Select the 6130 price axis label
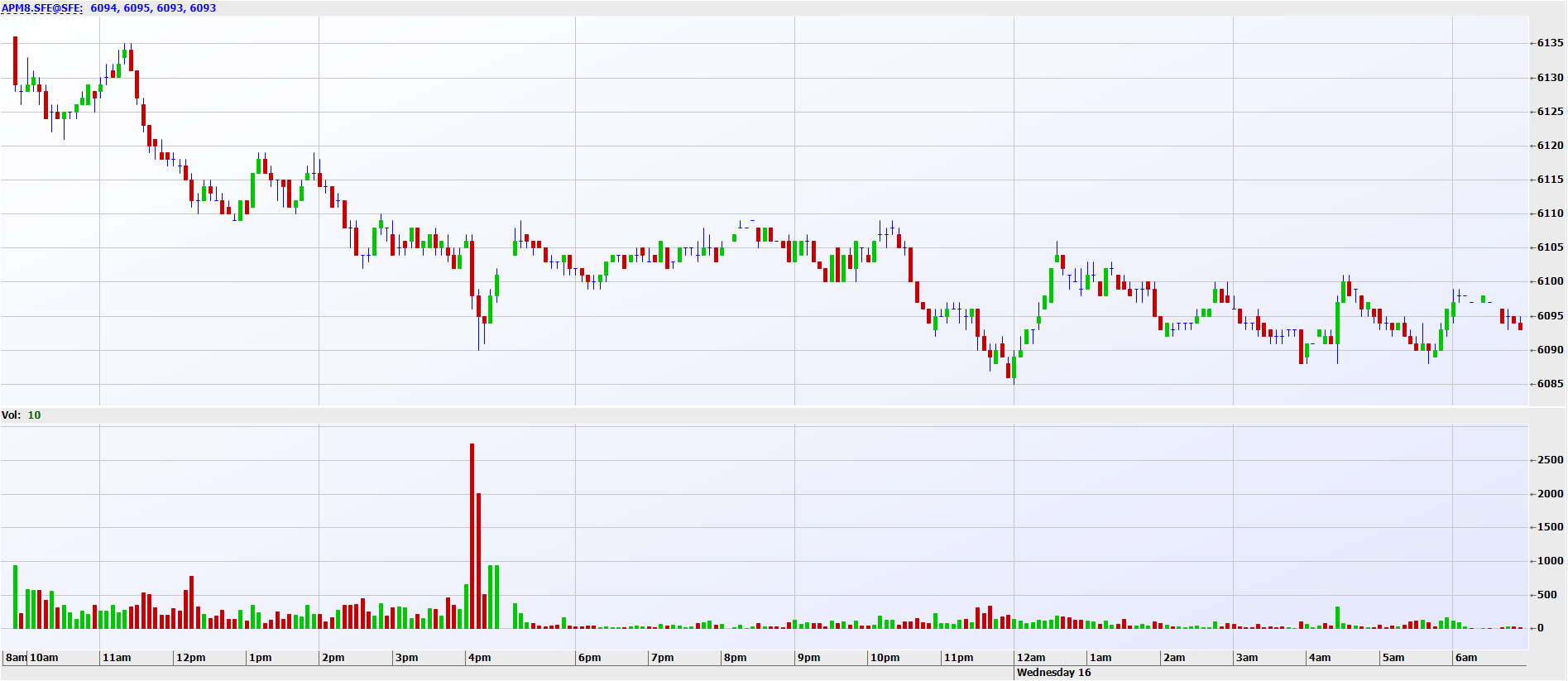The width and height of the screenshot is (1568, 681). 1551,78
